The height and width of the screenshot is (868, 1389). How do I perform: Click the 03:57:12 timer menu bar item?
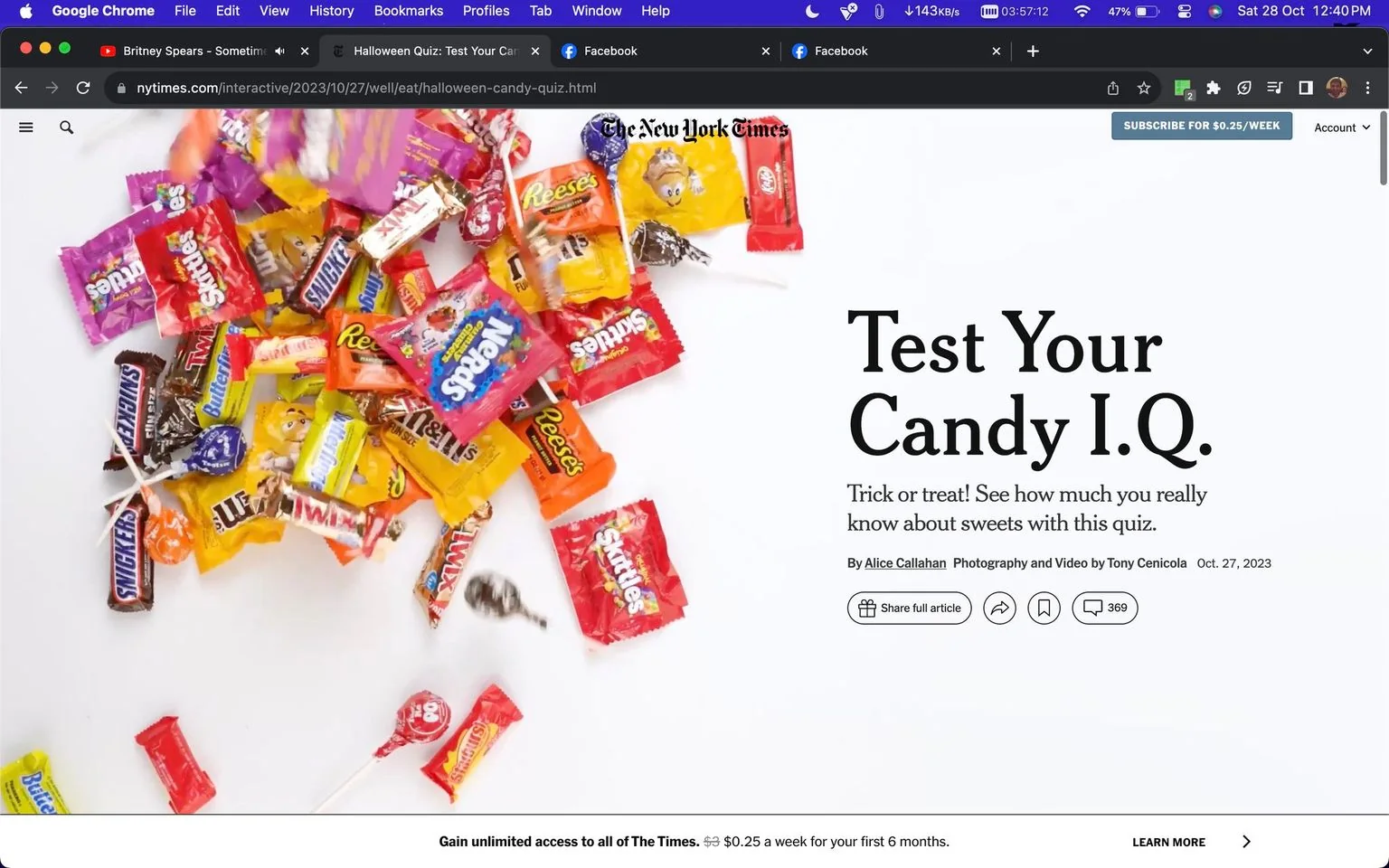(x=1015, y=11)
